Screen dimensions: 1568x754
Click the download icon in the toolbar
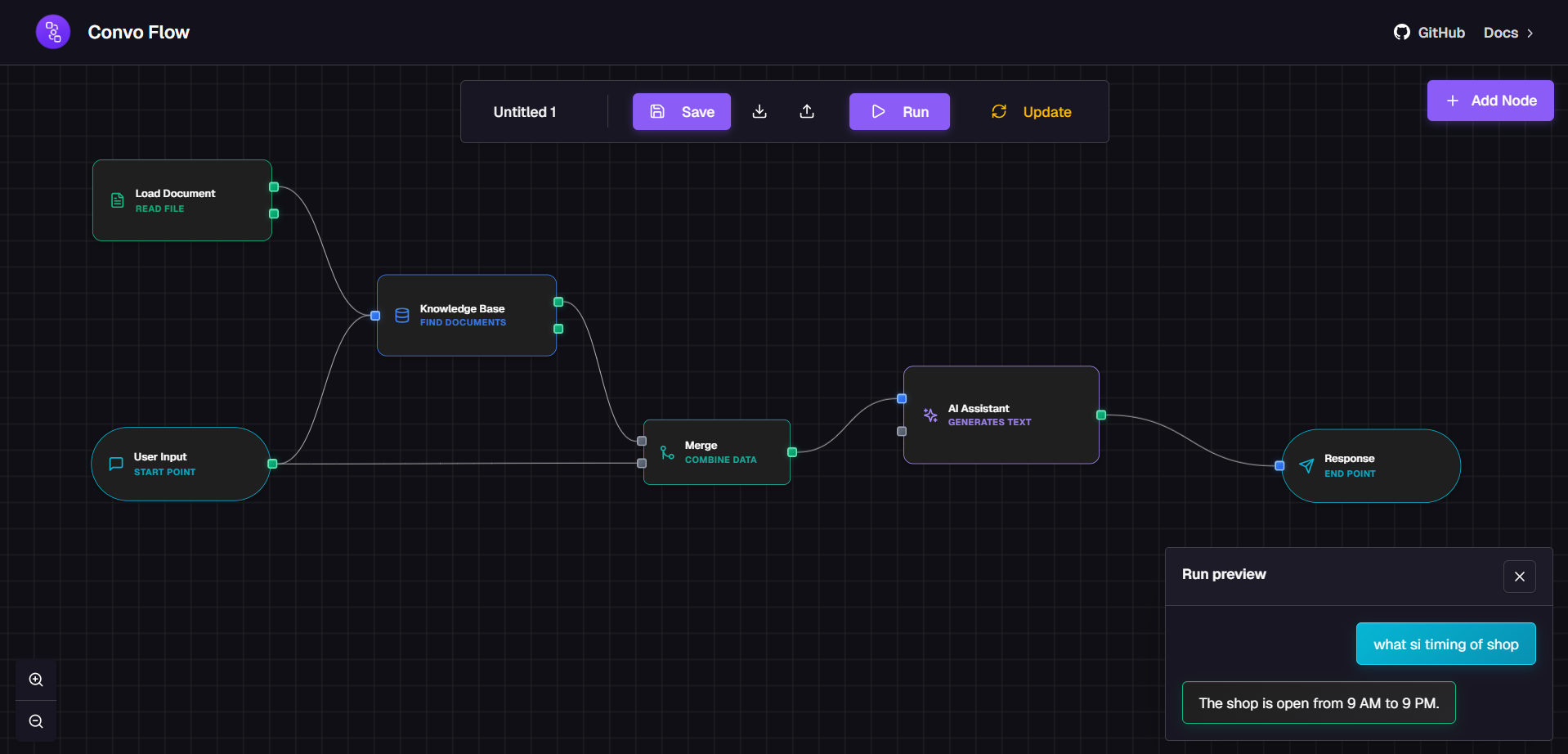tap(759, 111)
